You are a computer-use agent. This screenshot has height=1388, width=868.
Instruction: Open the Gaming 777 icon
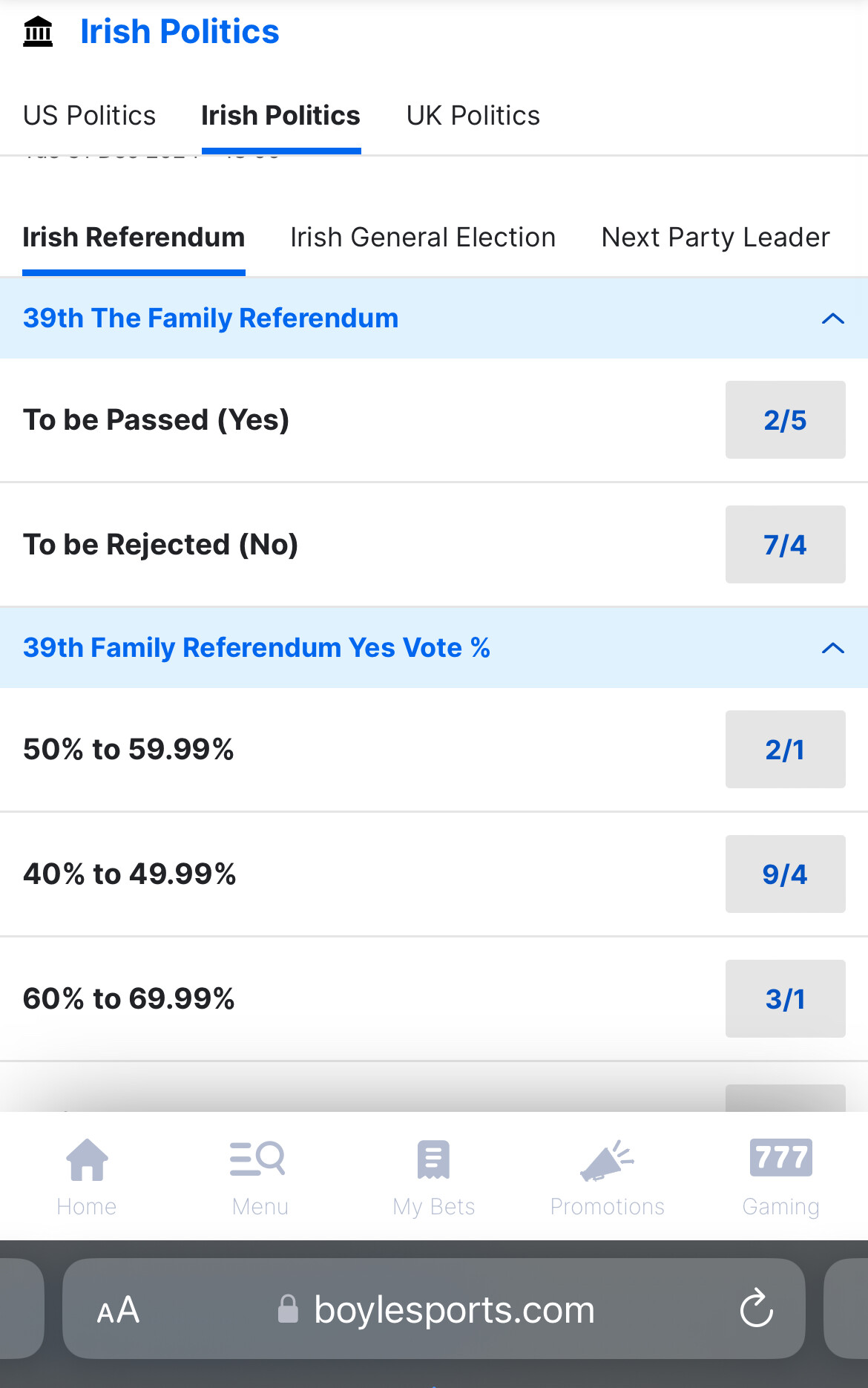pos(780,1158)
